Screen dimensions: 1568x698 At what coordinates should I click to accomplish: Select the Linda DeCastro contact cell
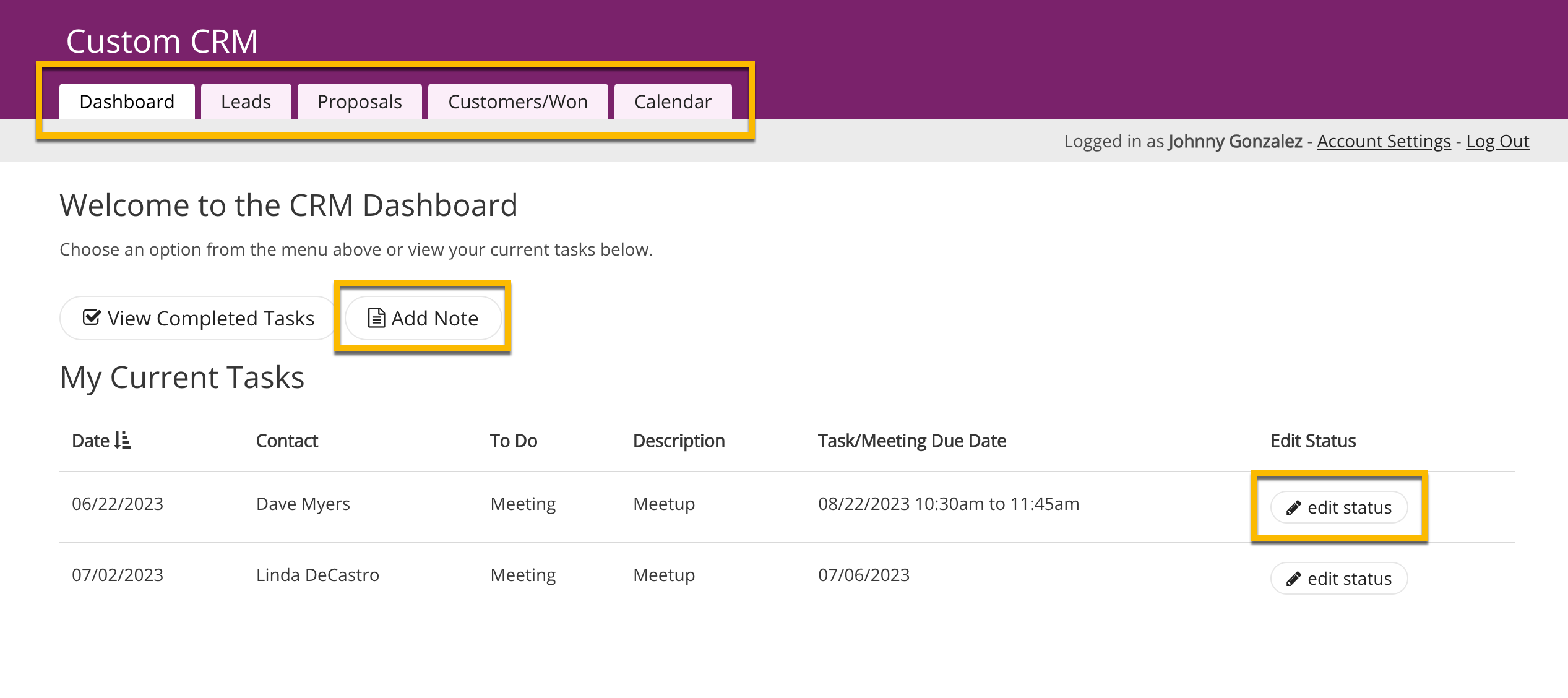(317, 575)
